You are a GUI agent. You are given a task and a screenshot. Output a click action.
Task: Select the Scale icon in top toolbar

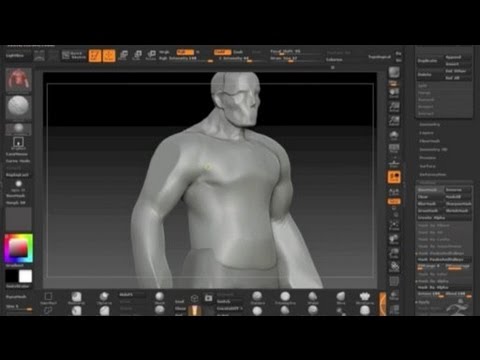point(137,55)
